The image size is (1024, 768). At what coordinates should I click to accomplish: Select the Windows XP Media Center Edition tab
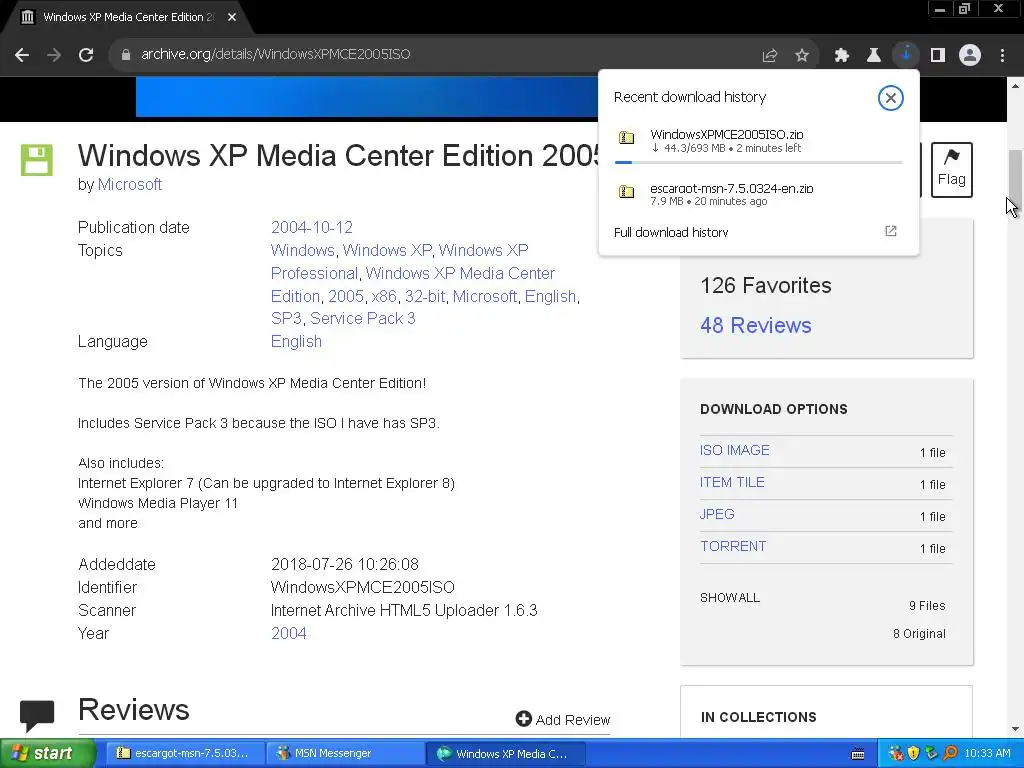click(x=127, y=18)
